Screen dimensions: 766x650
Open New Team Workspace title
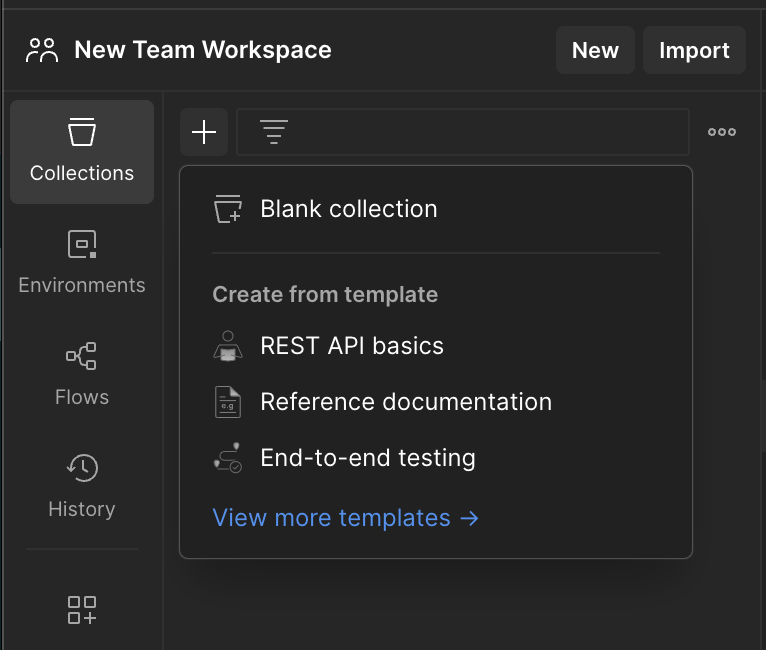pos(203,50)
